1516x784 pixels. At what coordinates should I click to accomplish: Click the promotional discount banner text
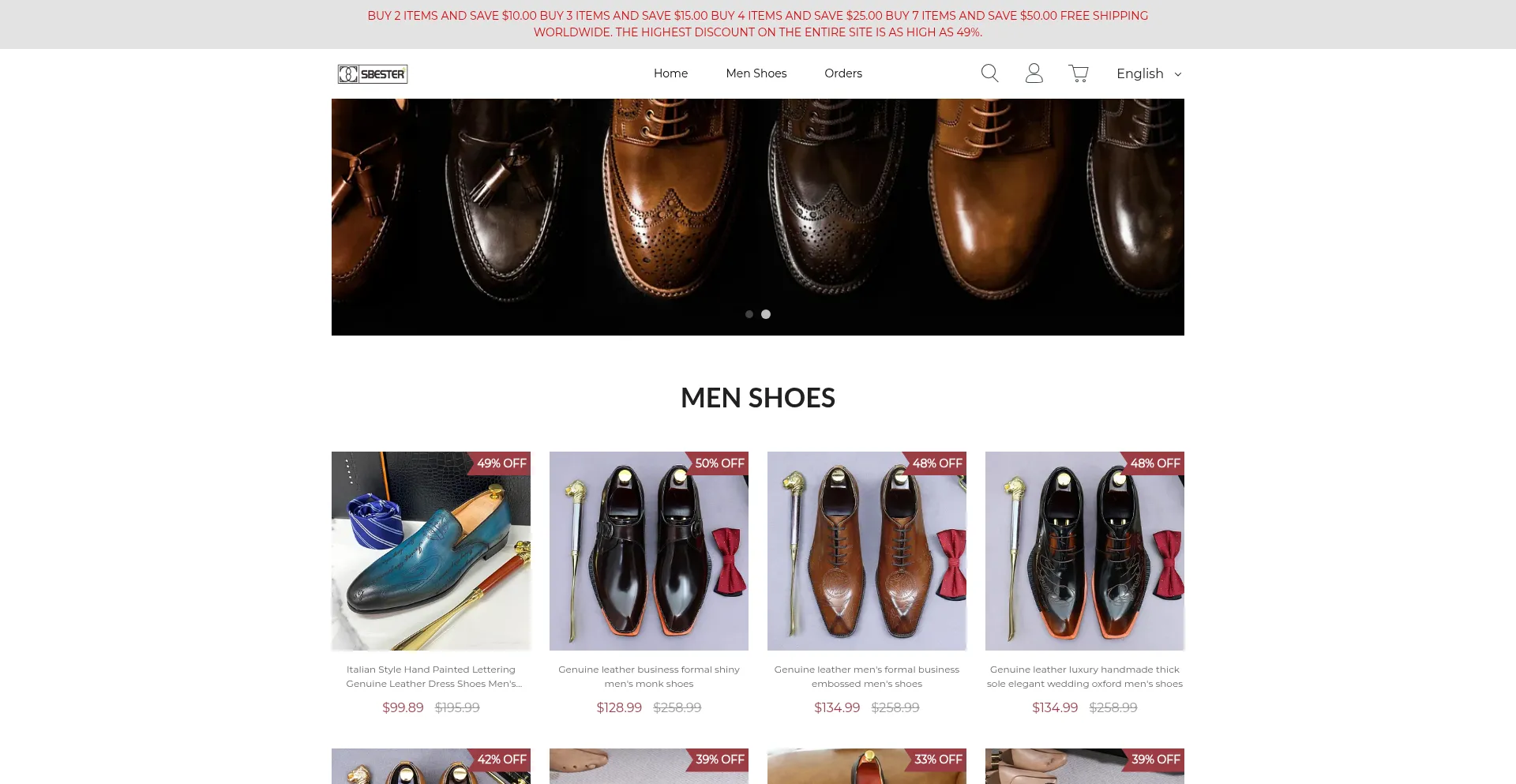[x=758, y=24]
